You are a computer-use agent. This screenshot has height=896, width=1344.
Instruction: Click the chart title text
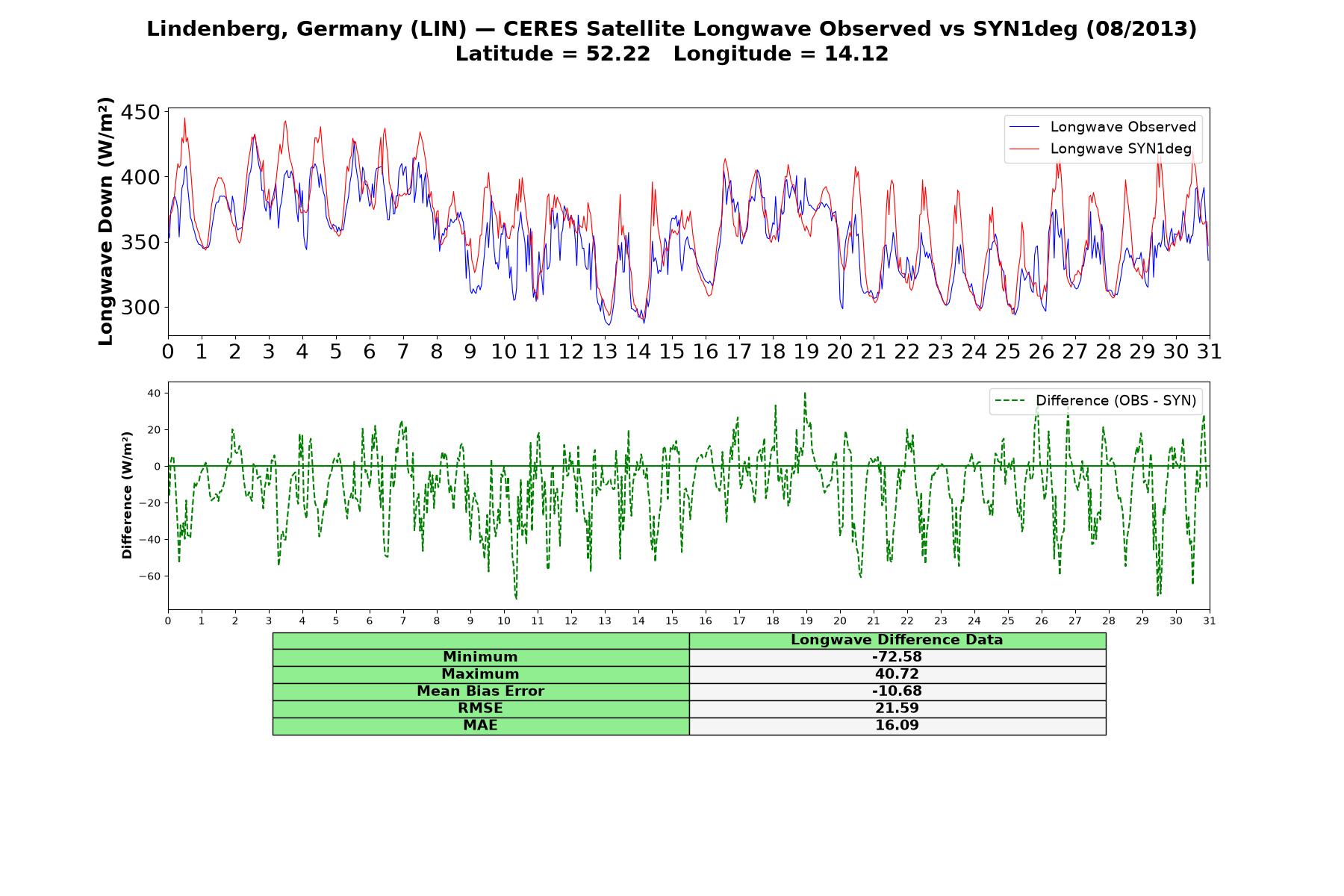point(671,29)
